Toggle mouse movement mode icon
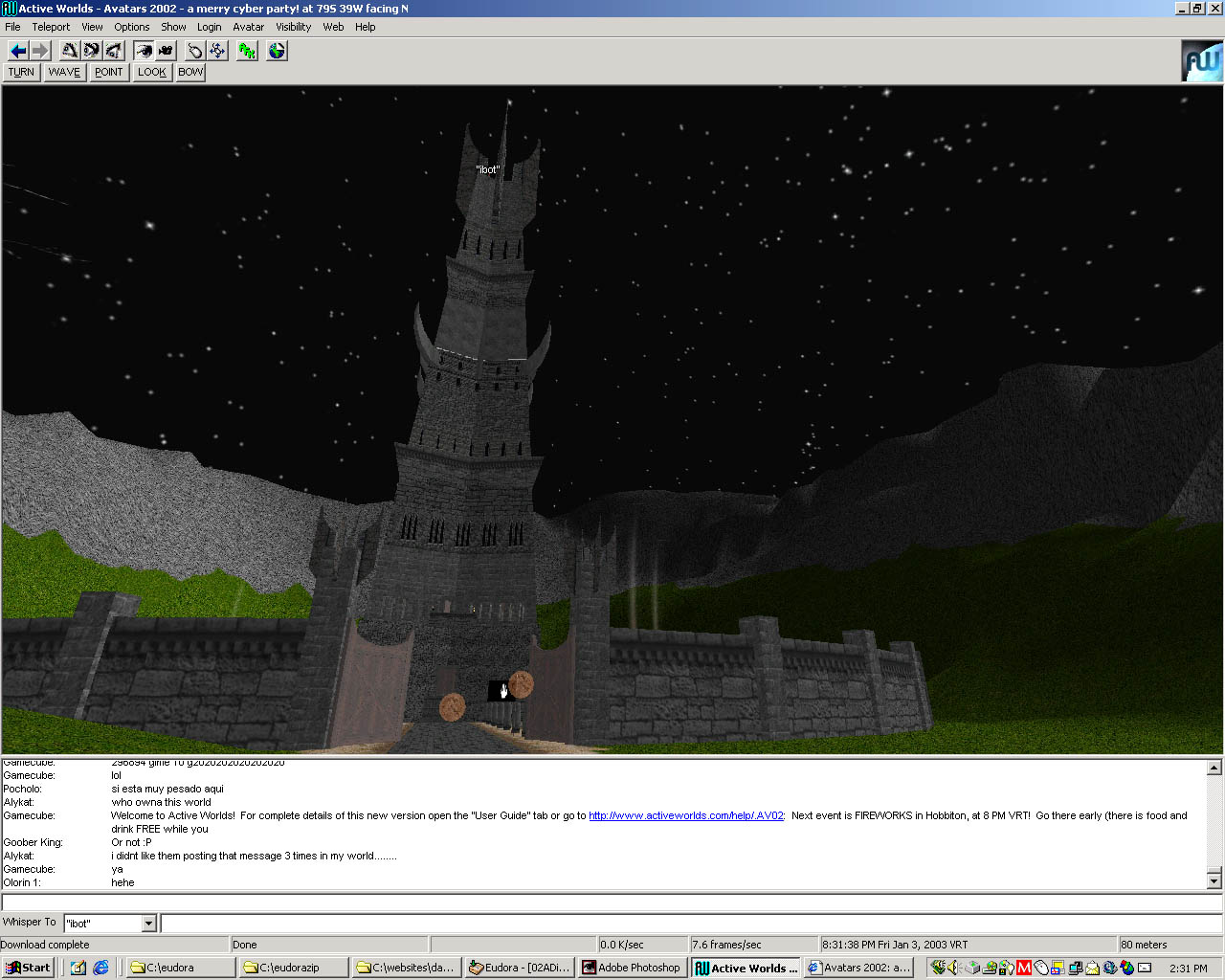Screen dimensions: 1225x980 point(194,51)
